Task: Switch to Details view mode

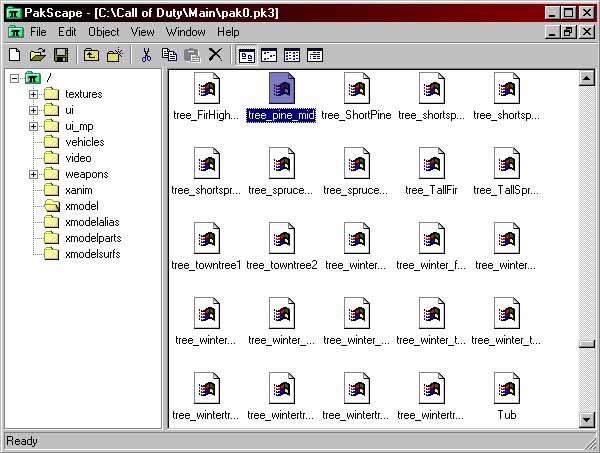Action: [x=315, y=55]
